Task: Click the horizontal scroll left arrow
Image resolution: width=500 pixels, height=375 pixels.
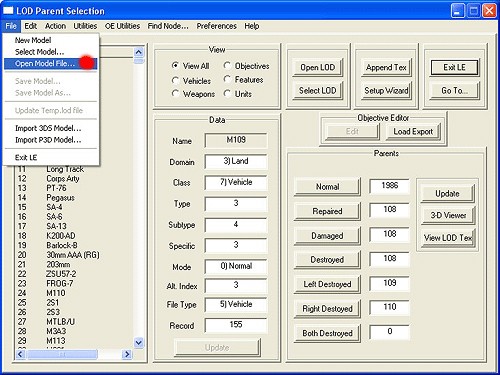Action: tap(21, 354)
